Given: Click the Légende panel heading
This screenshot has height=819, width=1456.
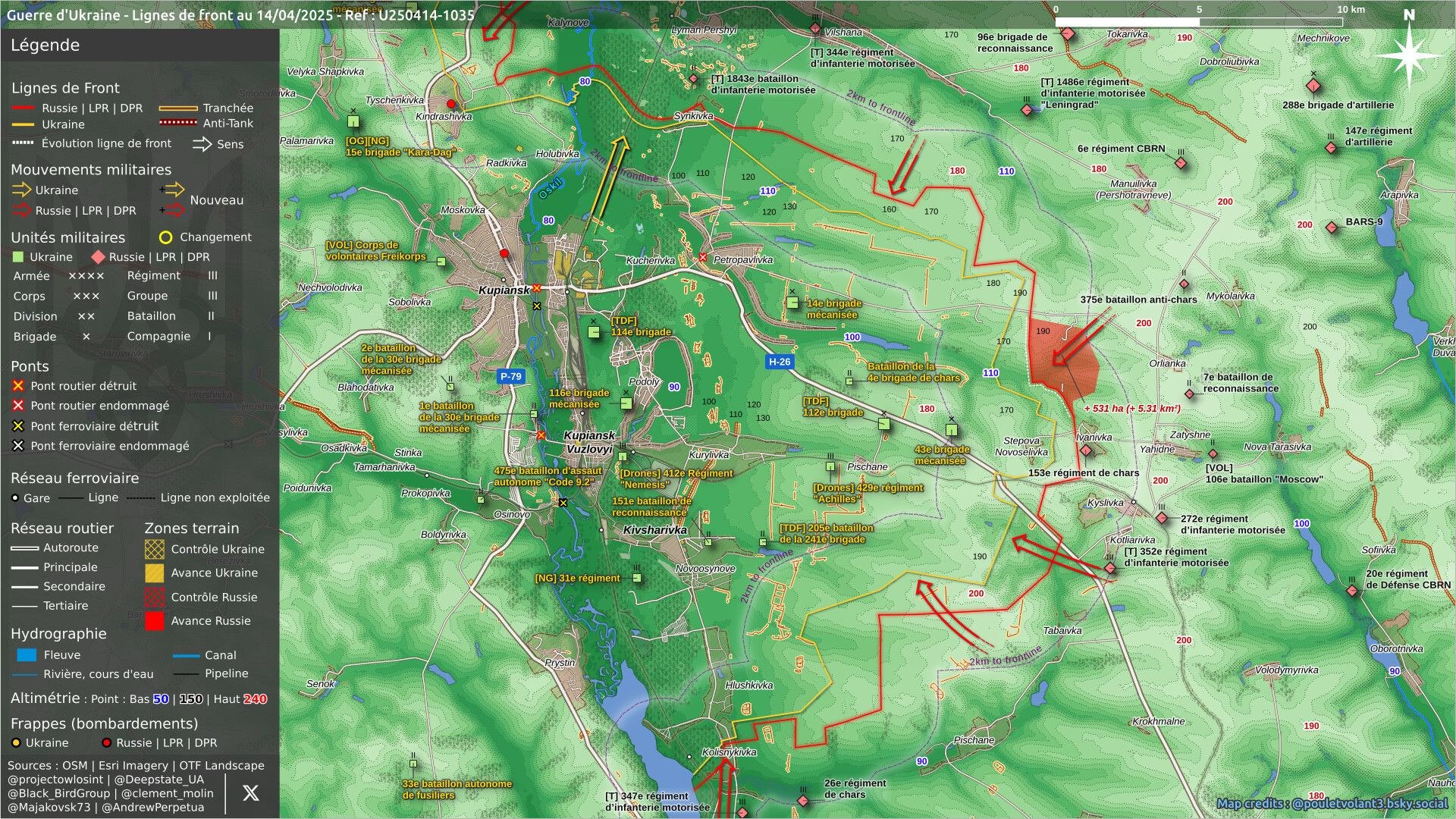Looking at the screenshot, I should [x=45, y=45].
